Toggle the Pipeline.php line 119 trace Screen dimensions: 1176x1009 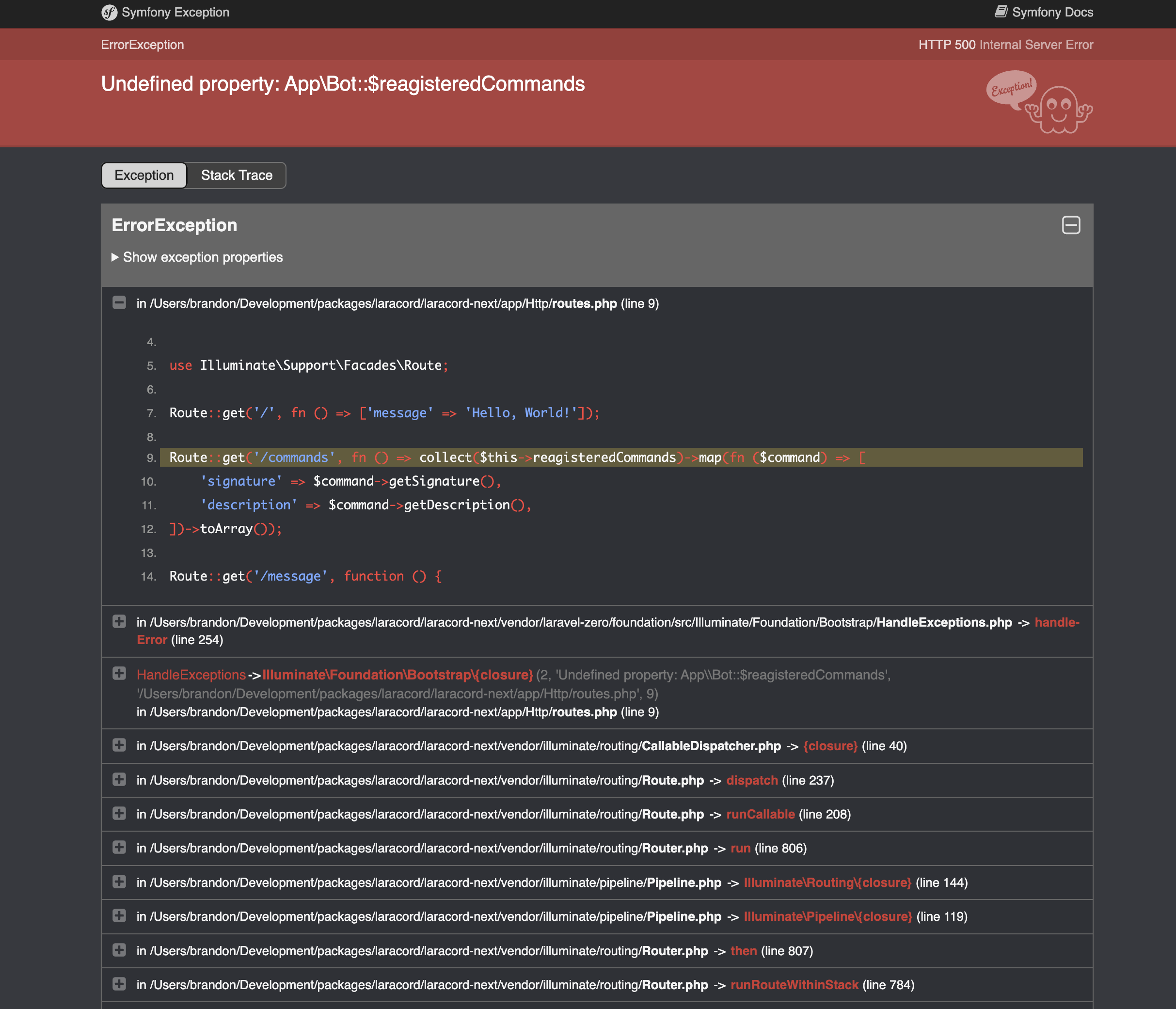point(119,916)
